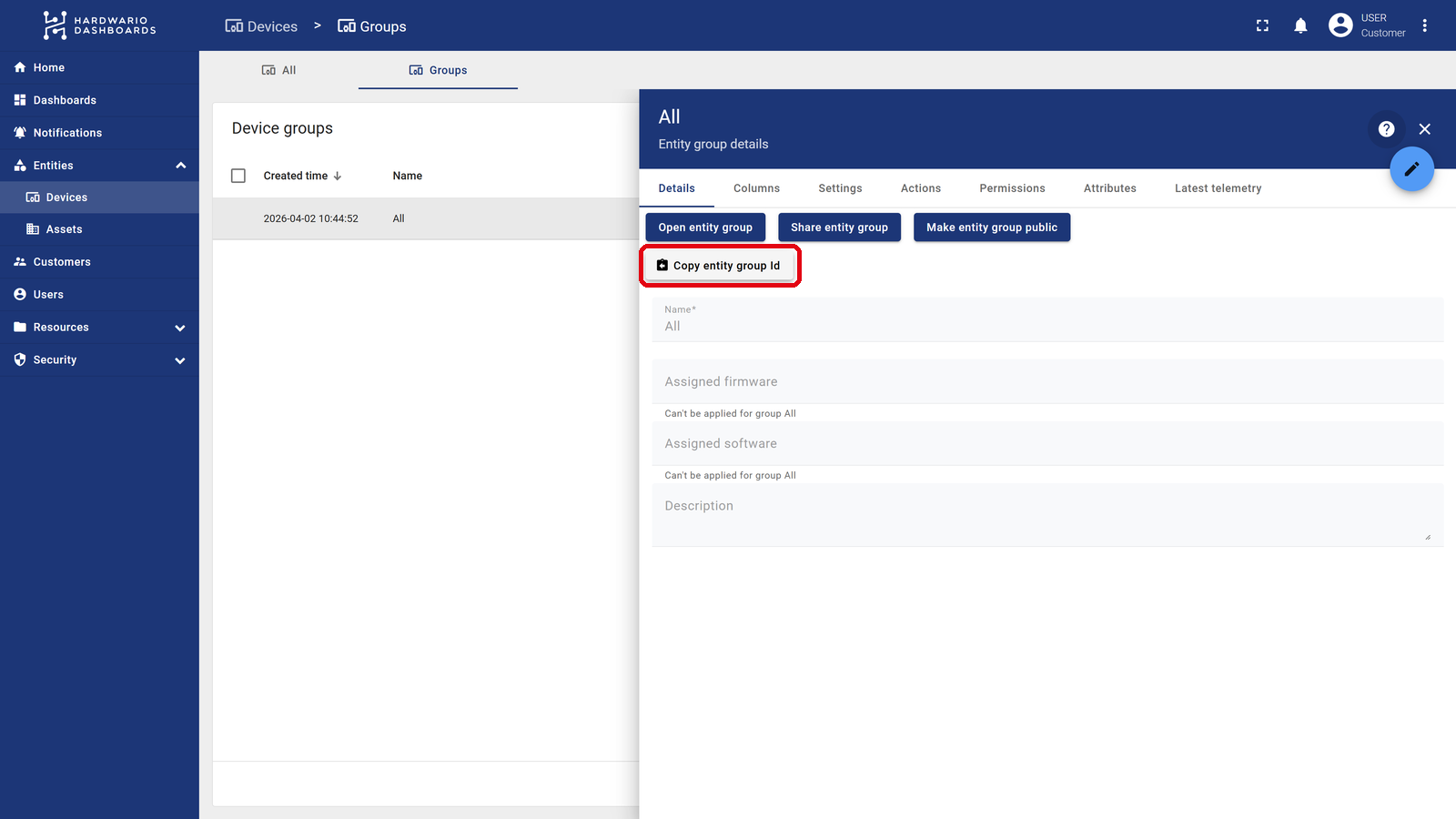Open the Actions tab

click(921, 188)
